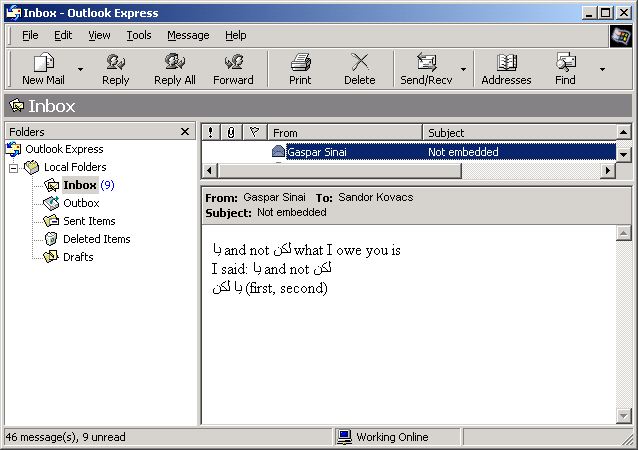638x450 pixels.
Task: Click message list horizontal scroll left arrow
Action: point(210,170)
